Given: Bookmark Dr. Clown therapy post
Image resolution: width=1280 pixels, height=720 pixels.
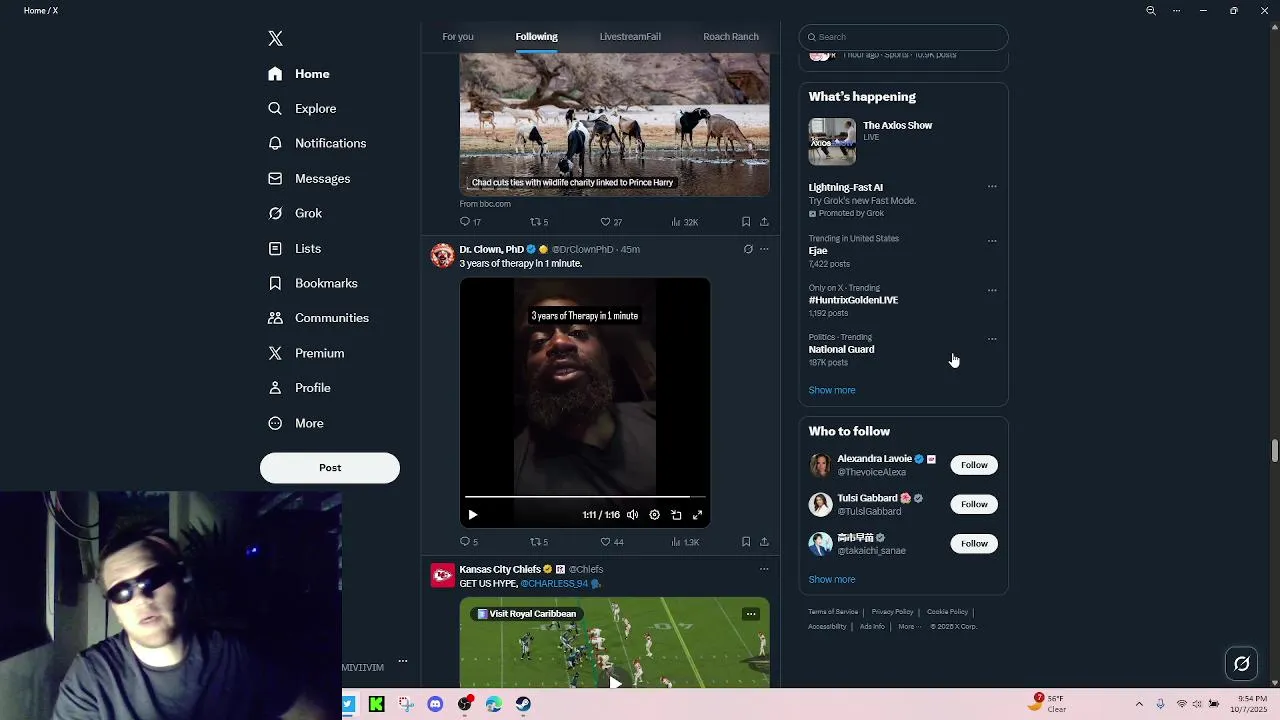Looking at the screenshot, I should [x=746, y=542].
